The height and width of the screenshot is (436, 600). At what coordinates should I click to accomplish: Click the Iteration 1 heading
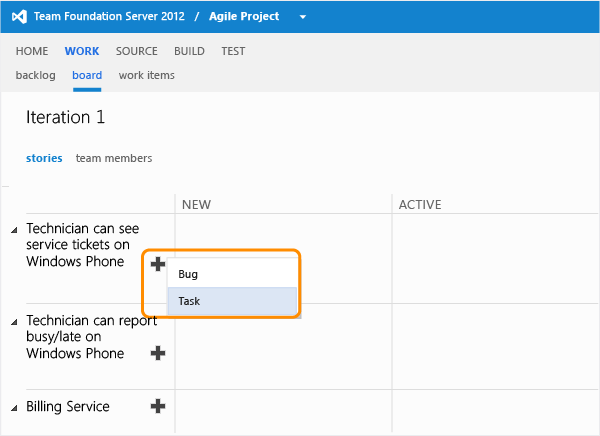tap(65, 117)
